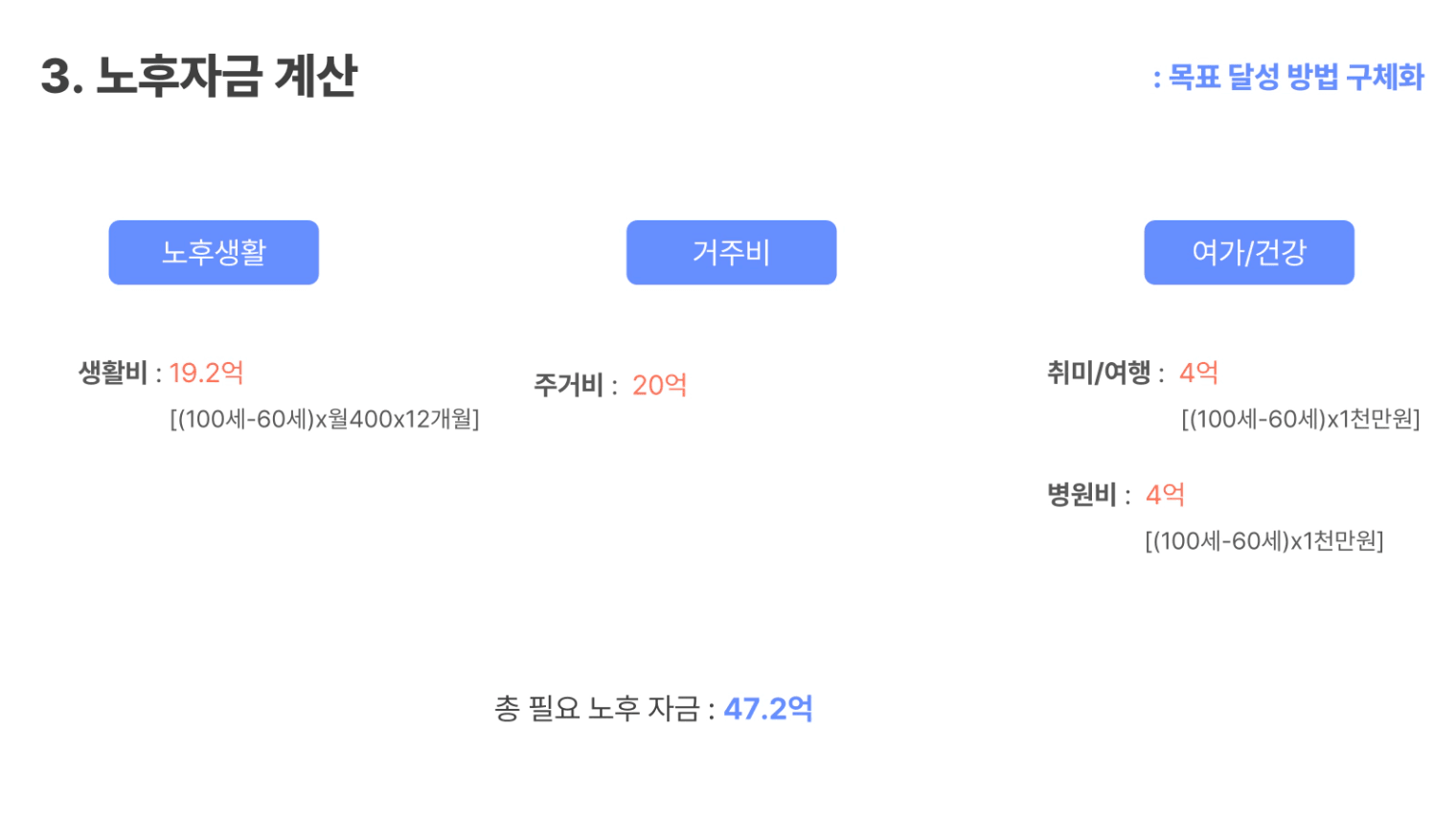Select the 병원비 label
The image size is (1456, 819).
[x=1081, y=495]
